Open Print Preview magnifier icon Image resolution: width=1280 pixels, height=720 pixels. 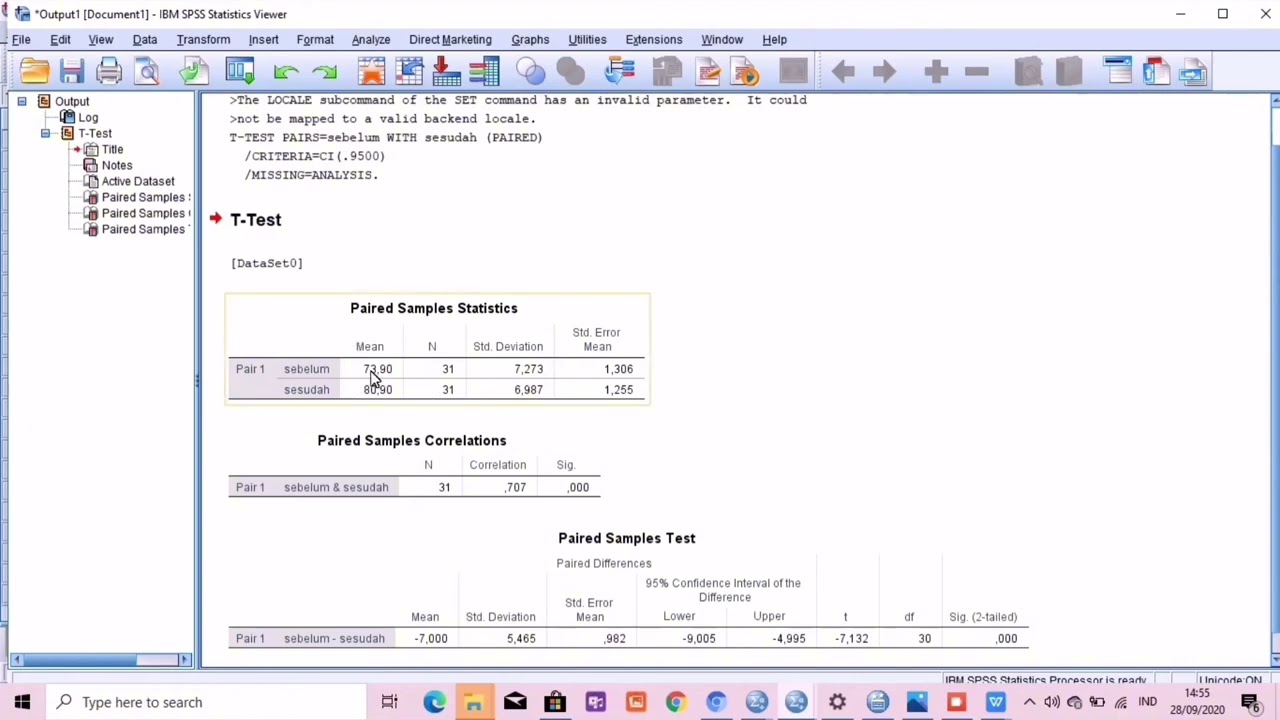pyautogui.click(x=147, y=71)
